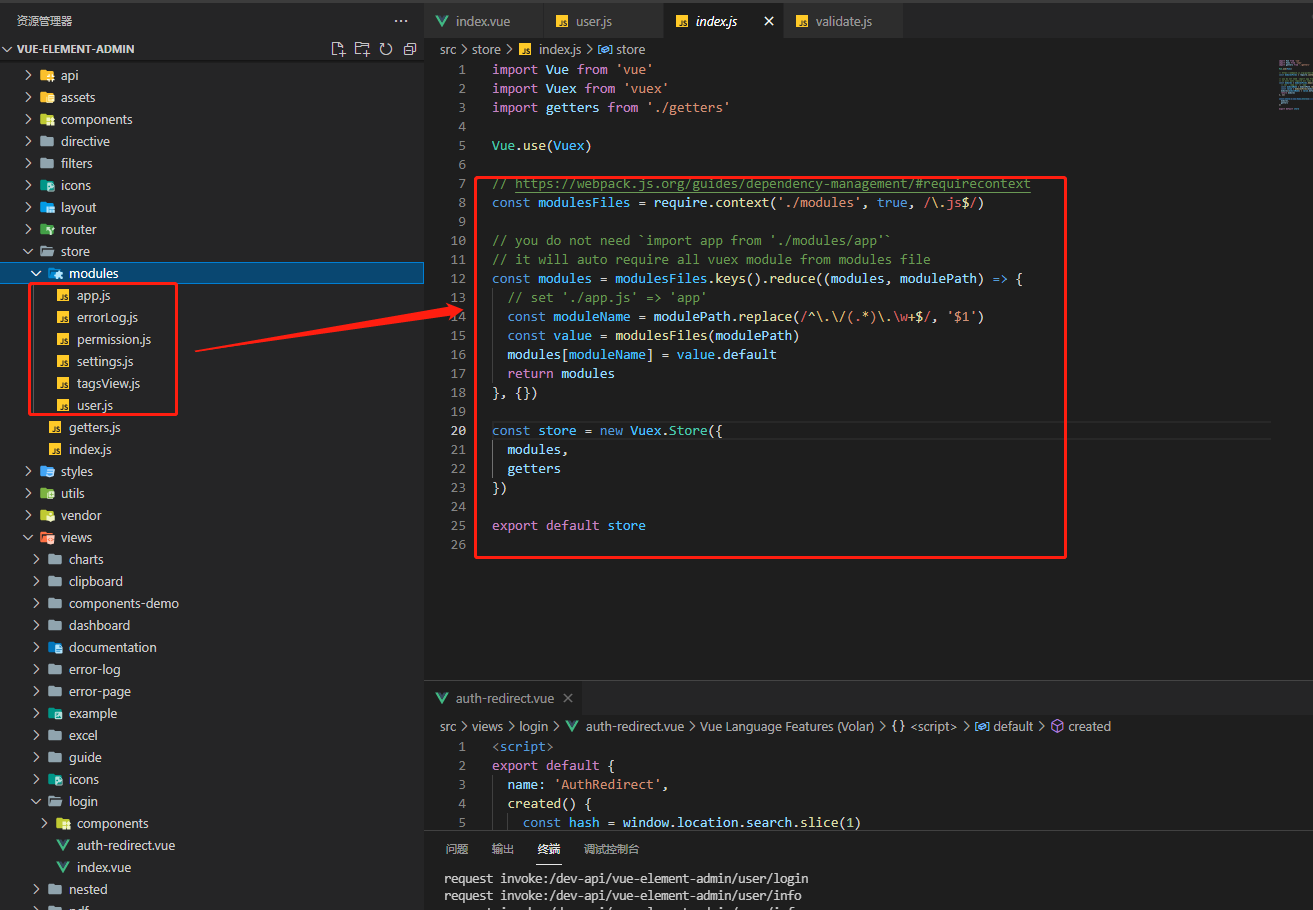1313x910 pixels.
Task: Click the created breadcrumb symbol
Action: pyautogui.click(x=1089, y=726)
